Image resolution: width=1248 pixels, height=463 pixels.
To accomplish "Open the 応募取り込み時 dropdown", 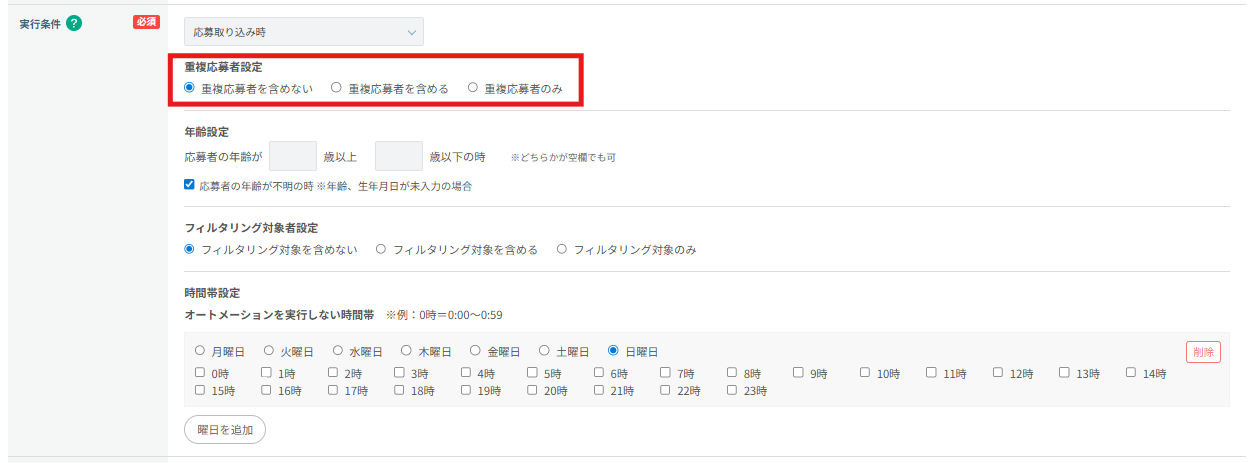I will (304, 32).
